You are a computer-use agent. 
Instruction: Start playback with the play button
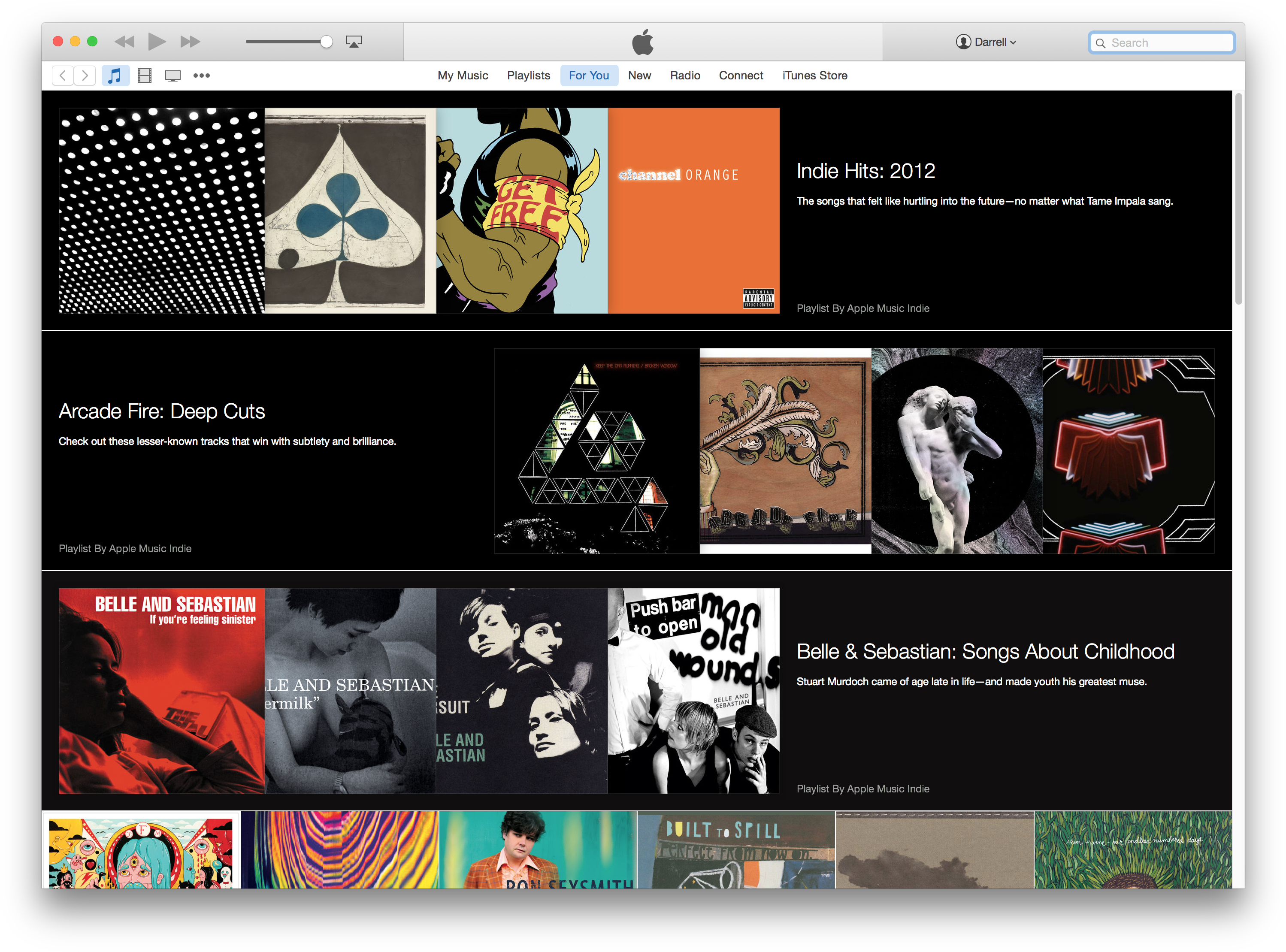[x=156, y=42]
